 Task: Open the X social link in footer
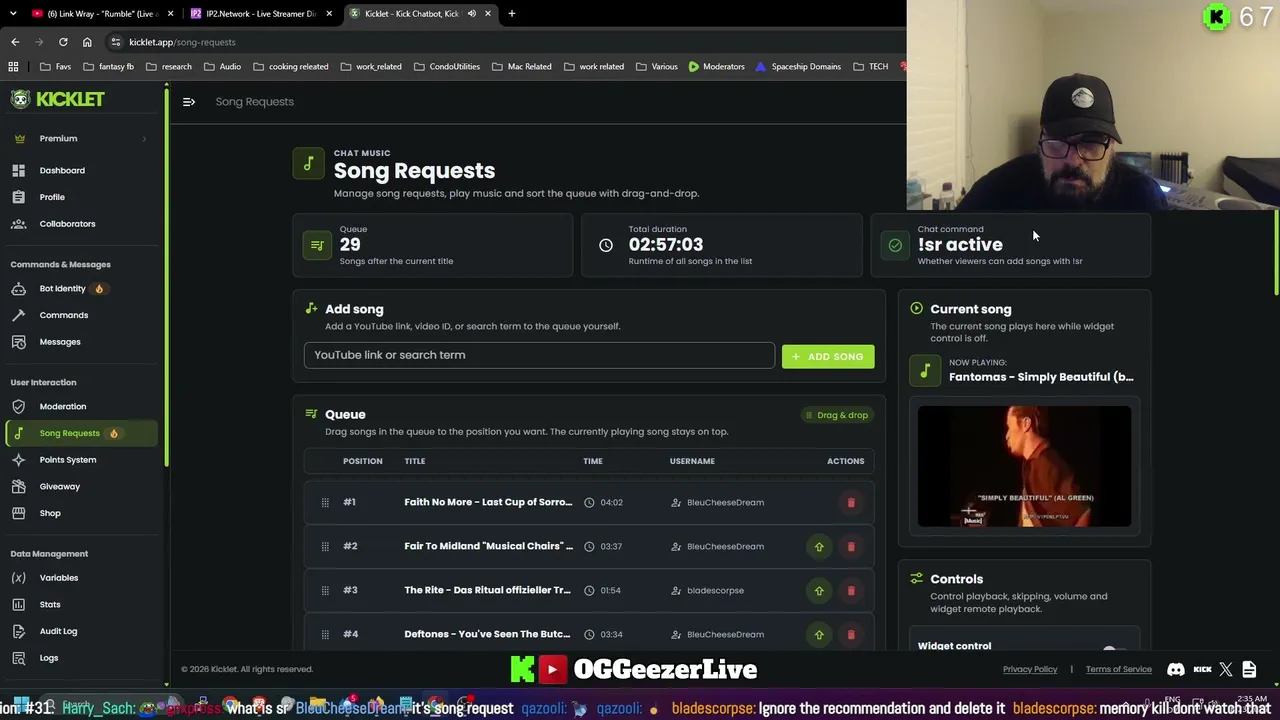[x=1226, y=669]
